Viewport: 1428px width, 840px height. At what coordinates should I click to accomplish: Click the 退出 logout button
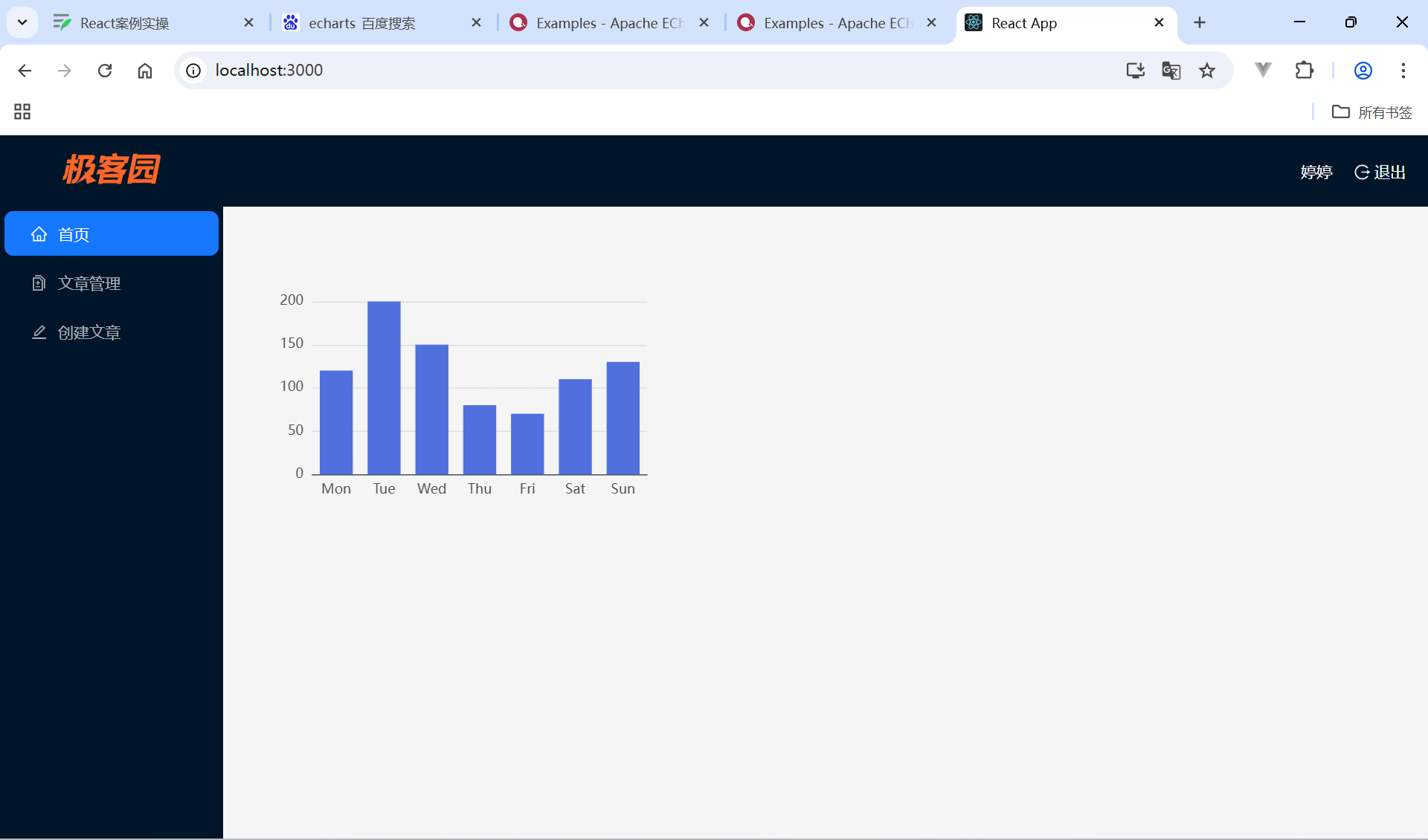pyautogui.click(x=1380, y=172)
